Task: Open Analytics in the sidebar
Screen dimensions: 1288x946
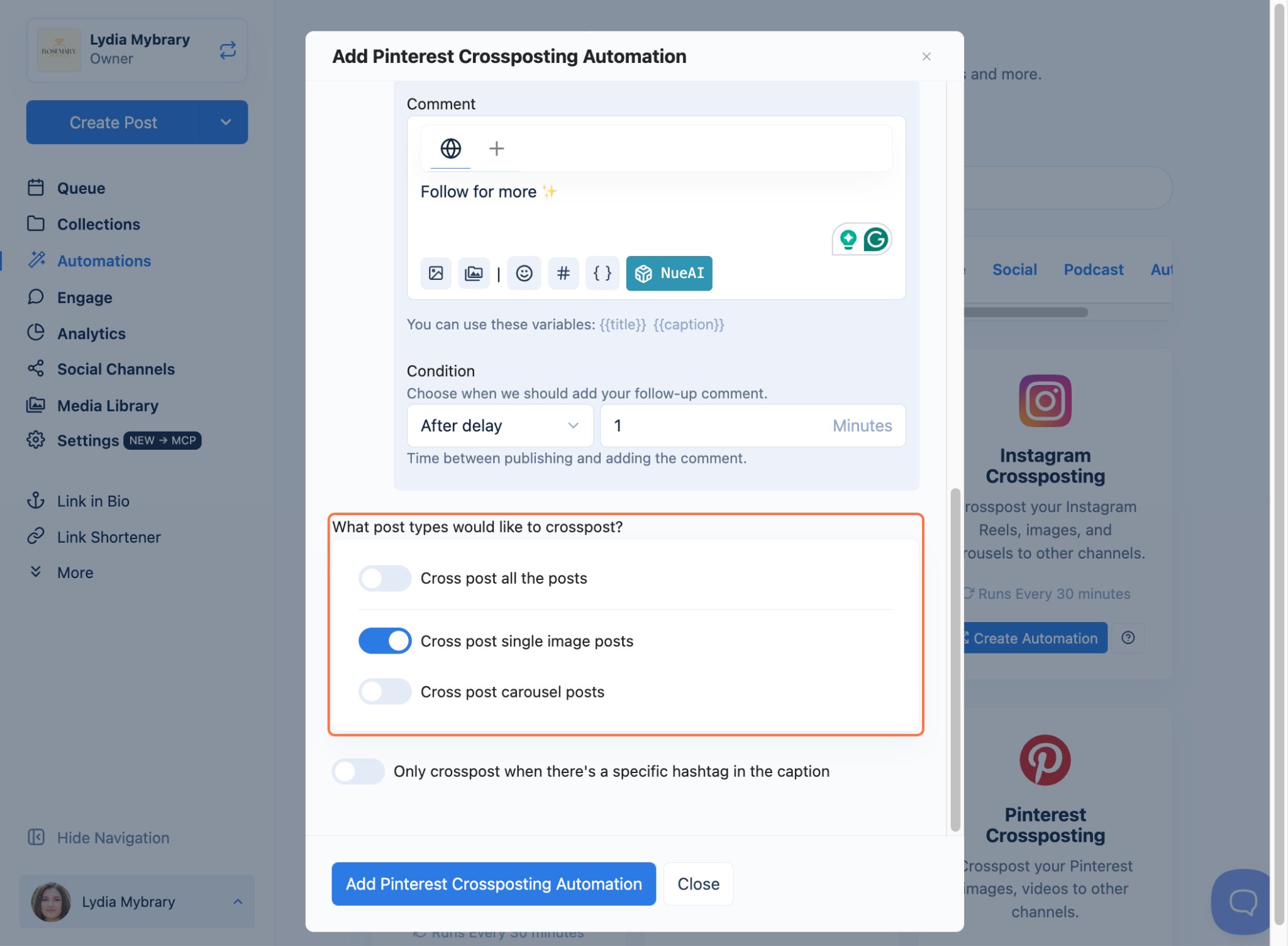Action: 91,333
